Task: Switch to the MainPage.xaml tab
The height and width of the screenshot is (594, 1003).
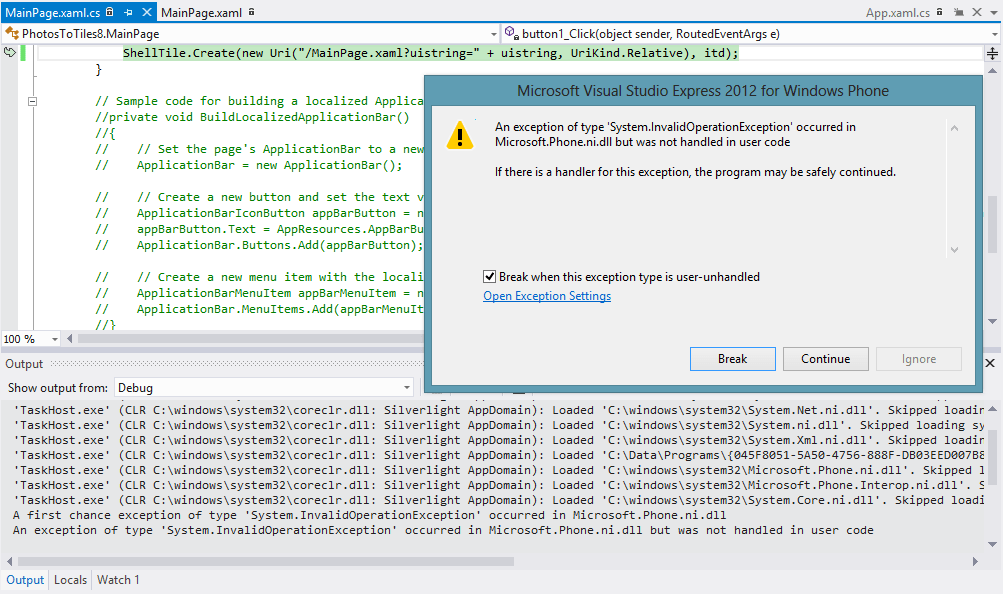Action: [201, 12]
